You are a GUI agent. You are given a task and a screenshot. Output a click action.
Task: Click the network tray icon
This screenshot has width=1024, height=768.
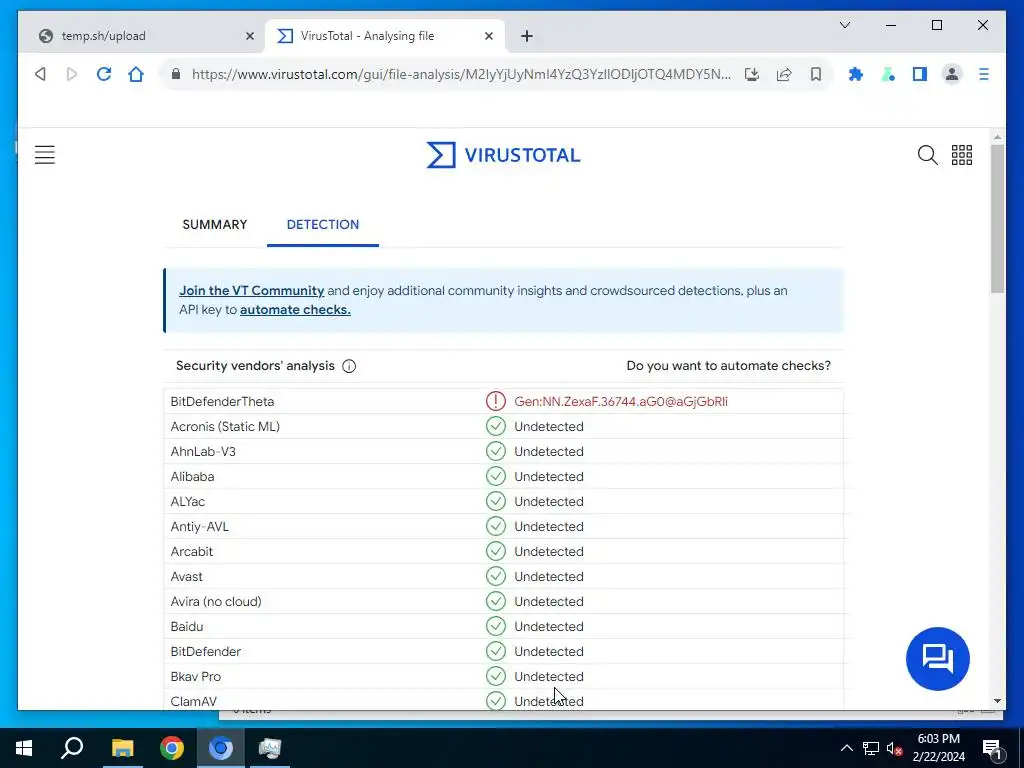coord(871,748)
